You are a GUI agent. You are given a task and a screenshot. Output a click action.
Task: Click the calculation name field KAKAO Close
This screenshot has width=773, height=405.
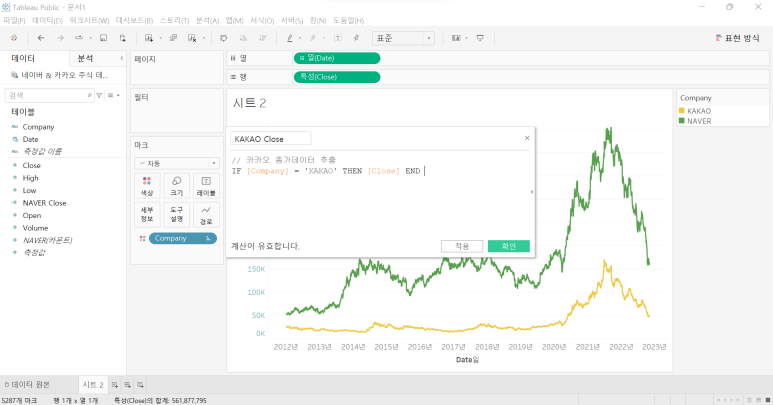point(271,138)
